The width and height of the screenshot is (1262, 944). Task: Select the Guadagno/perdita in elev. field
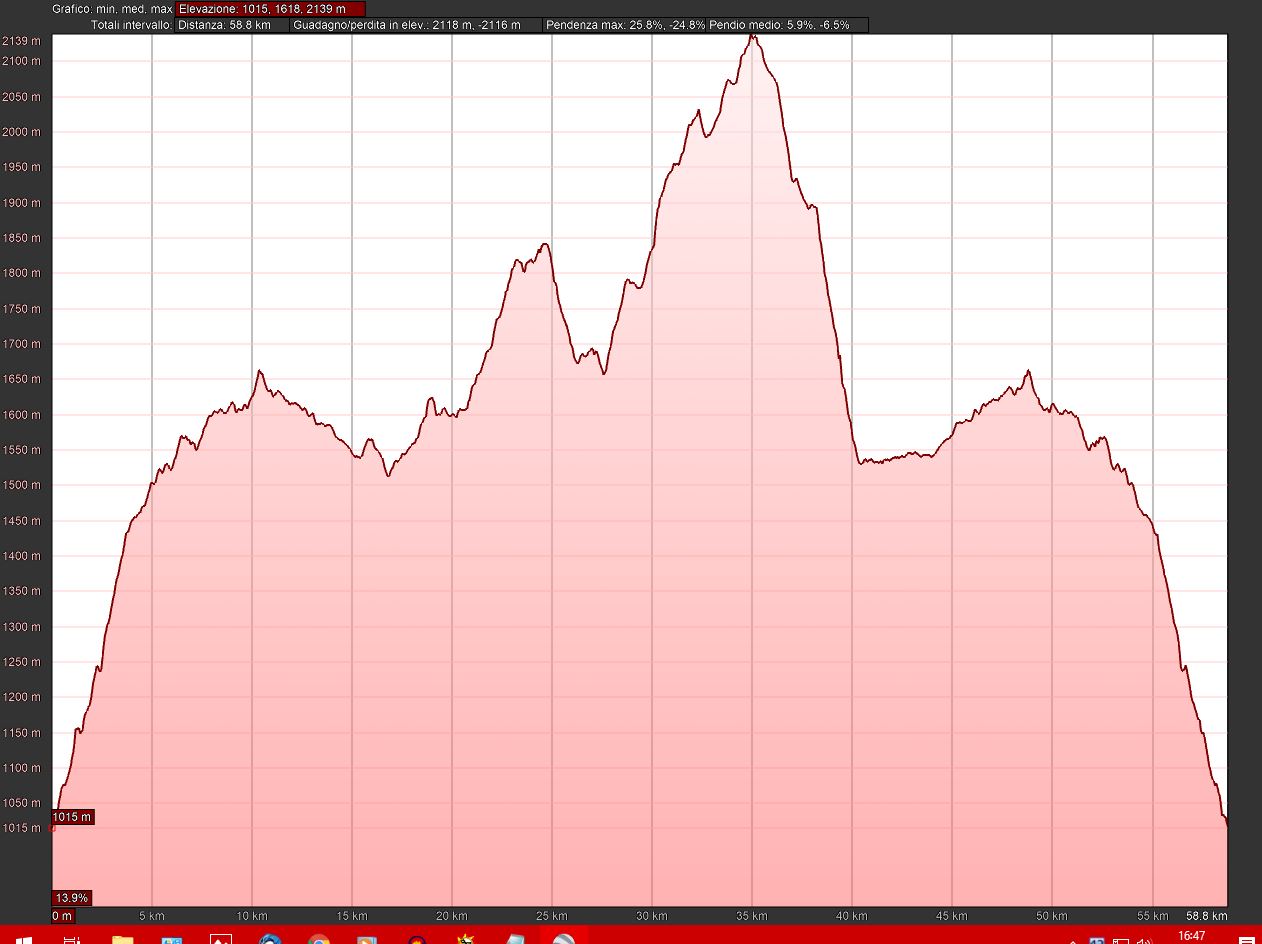pyautogui.click(x=417, y=25)
